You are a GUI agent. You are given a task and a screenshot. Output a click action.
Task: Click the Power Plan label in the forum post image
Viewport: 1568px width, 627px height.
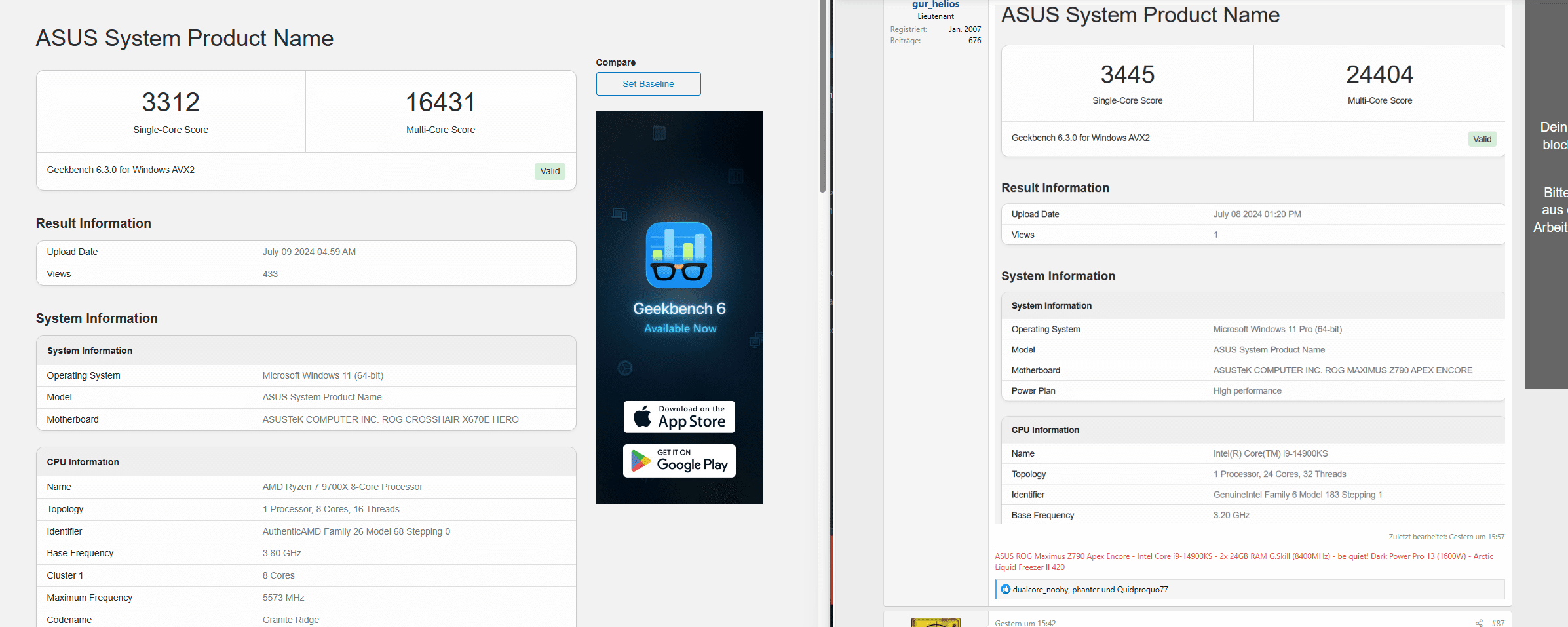1033,391
